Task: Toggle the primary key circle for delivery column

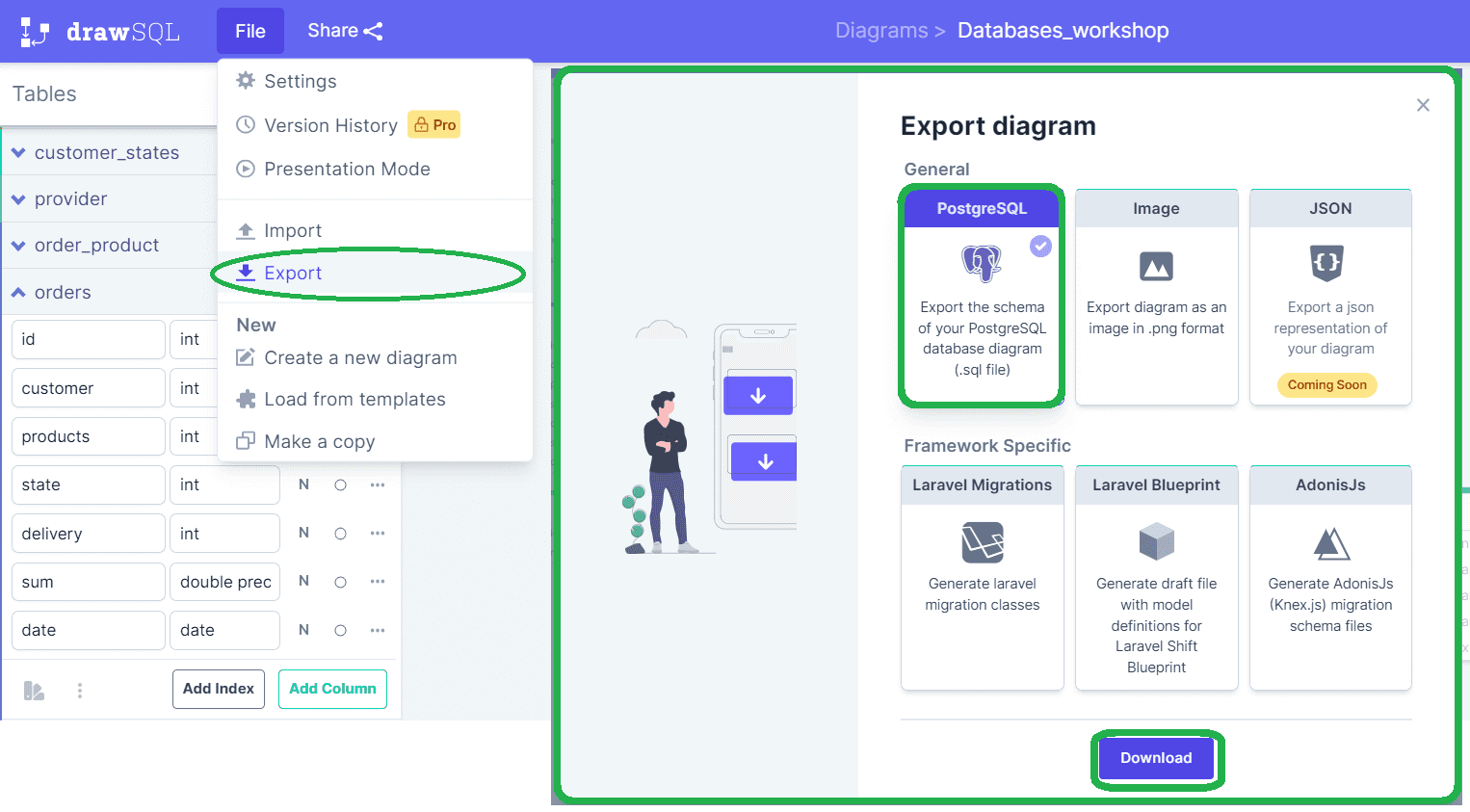Action: (x=340, y=534)
